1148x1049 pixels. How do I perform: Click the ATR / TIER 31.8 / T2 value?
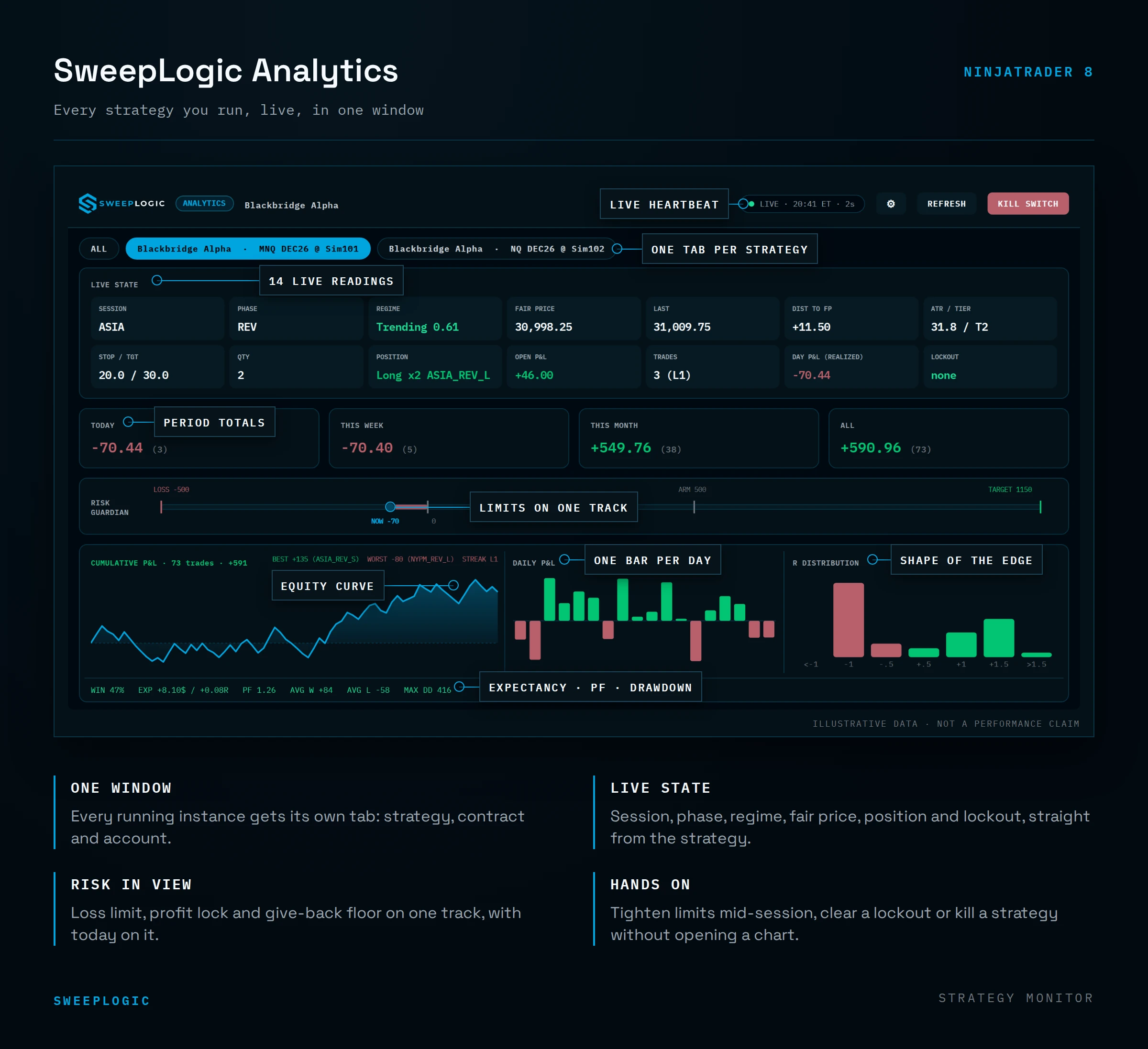(x=959, y=327)
